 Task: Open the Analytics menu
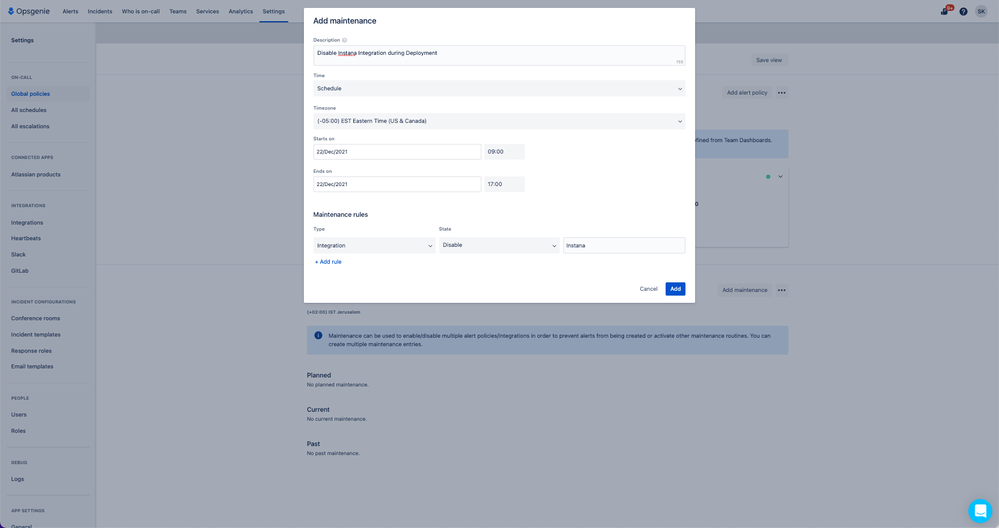pos(241,11)
